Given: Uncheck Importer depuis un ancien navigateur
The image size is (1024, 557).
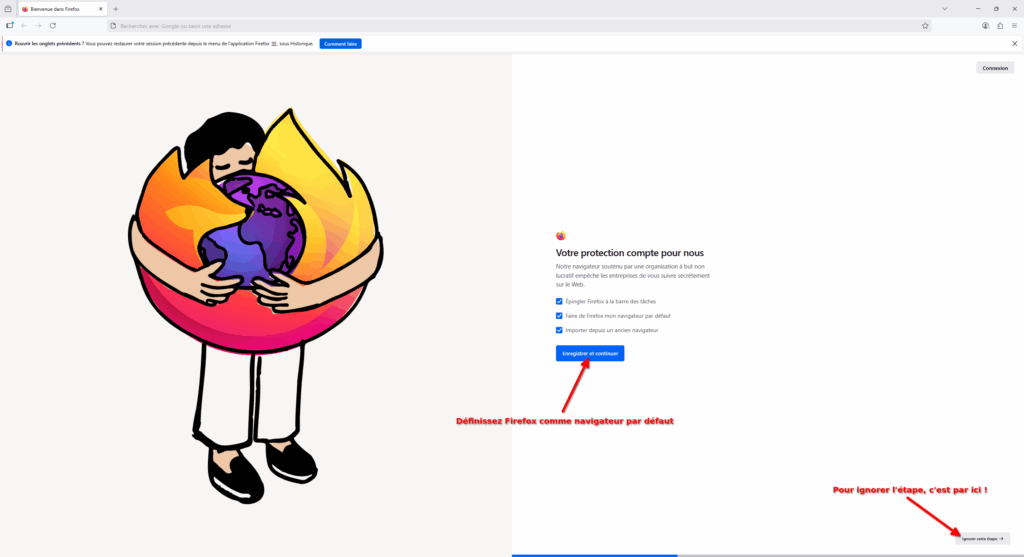Looking at the screenshot, I should [x=559, y=330].
